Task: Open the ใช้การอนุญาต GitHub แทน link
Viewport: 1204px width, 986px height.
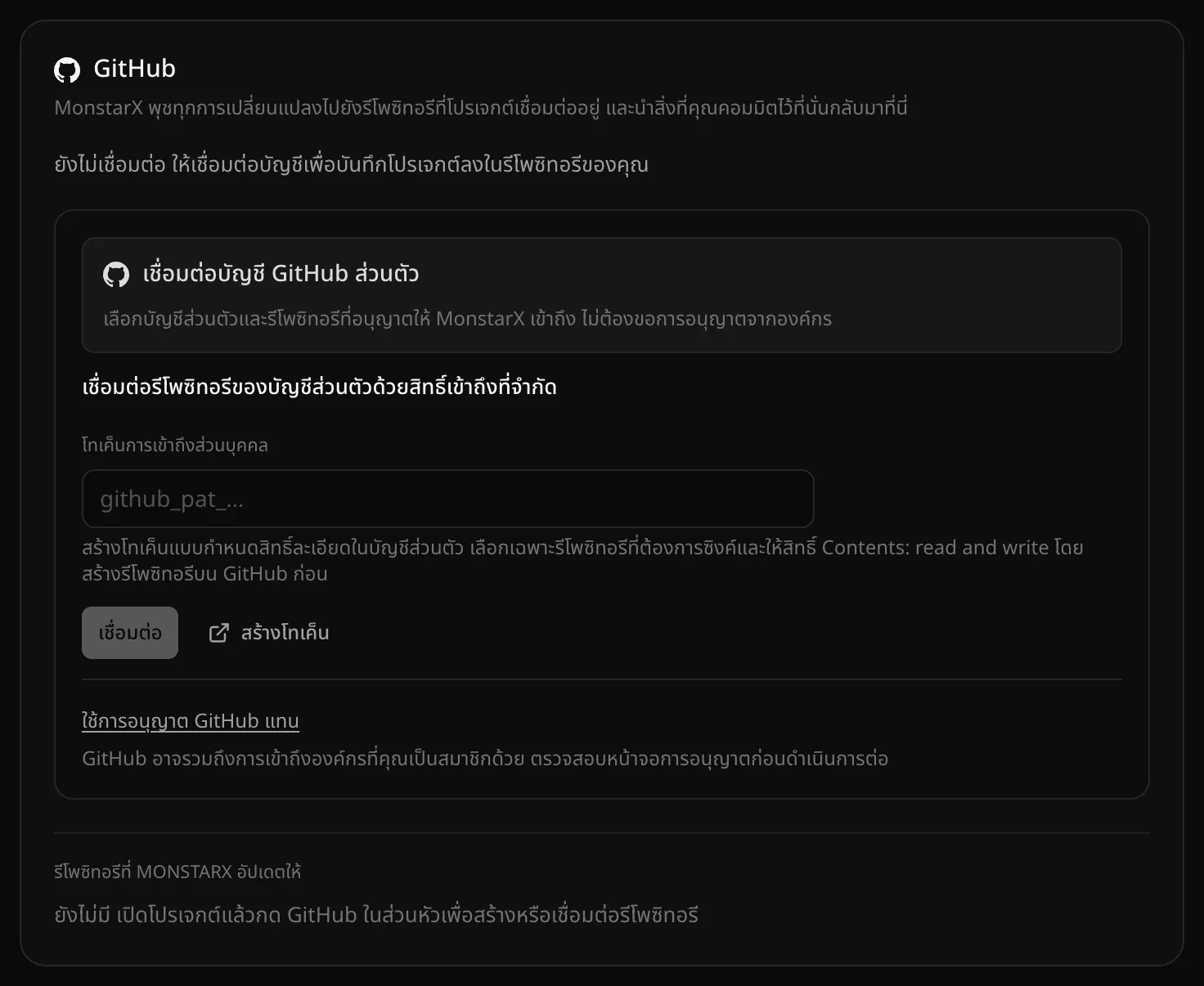Action: pos(191,721)
